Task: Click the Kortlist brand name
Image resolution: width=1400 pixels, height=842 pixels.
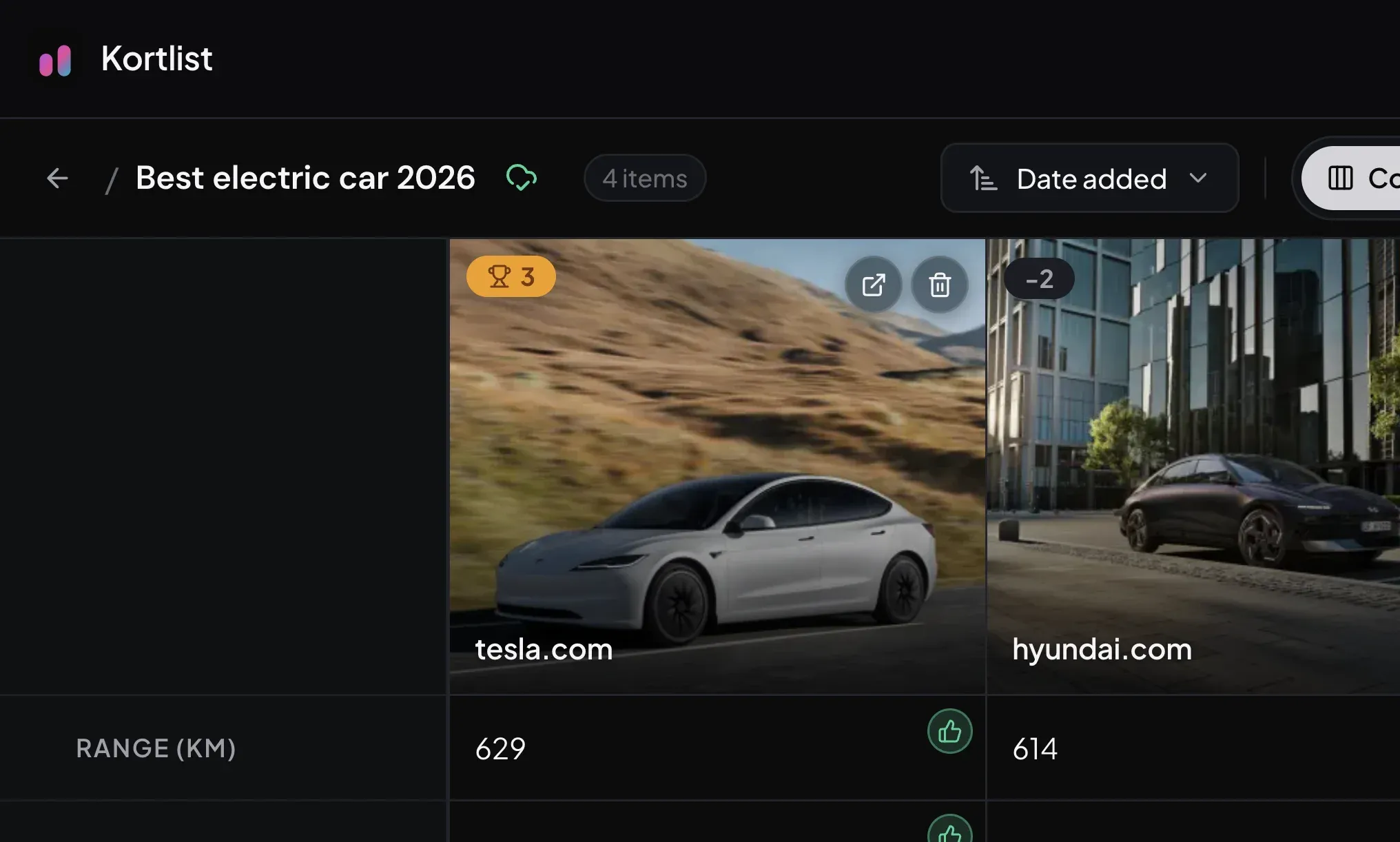Action: click(x=156, y=59)
